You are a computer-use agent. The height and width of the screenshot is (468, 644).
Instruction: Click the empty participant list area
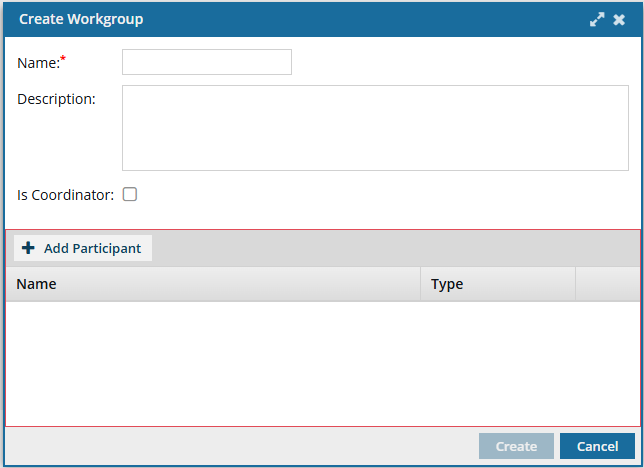[322, 363]
